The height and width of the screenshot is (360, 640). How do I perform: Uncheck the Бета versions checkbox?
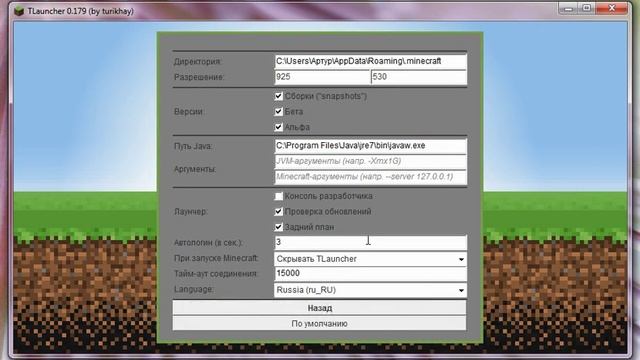point(278,111)
